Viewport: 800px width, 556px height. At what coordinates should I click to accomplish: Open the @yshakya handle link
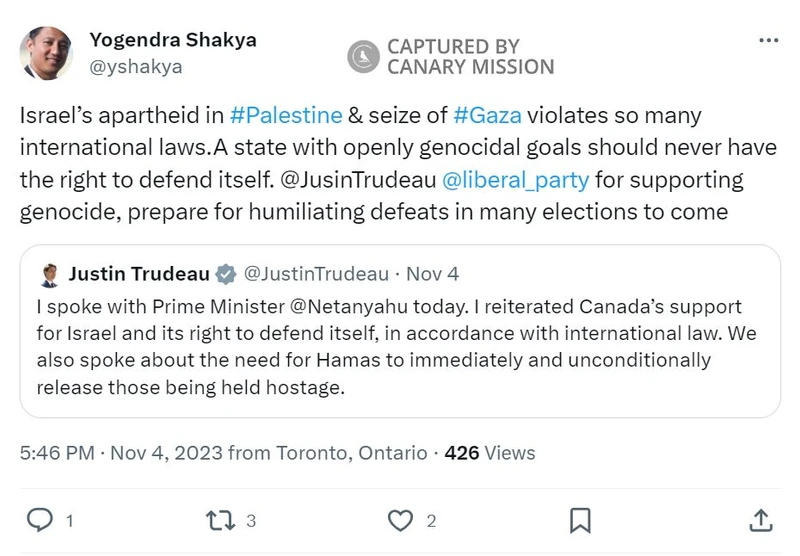pyautogui.click(x=136, y=67)
